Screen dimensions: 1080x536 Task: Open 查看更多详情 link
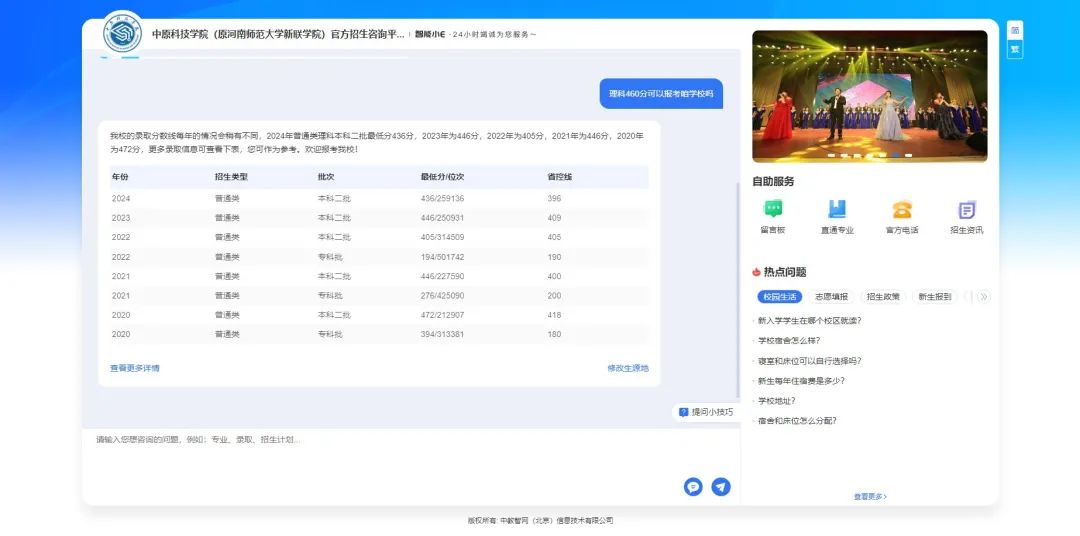135,369
